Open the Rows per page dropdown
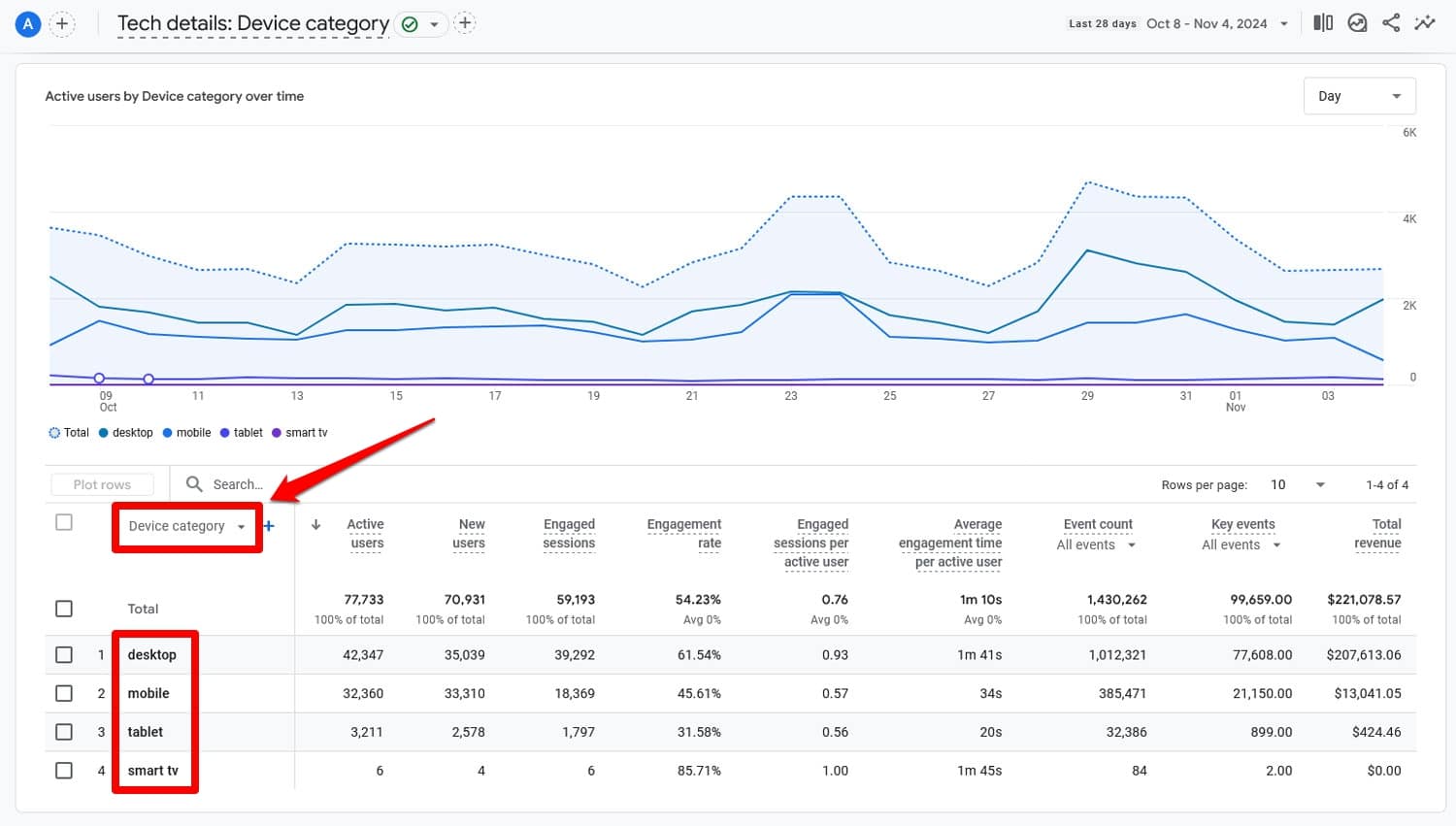The image size is (1456, 826). [x=1298, y=483]
